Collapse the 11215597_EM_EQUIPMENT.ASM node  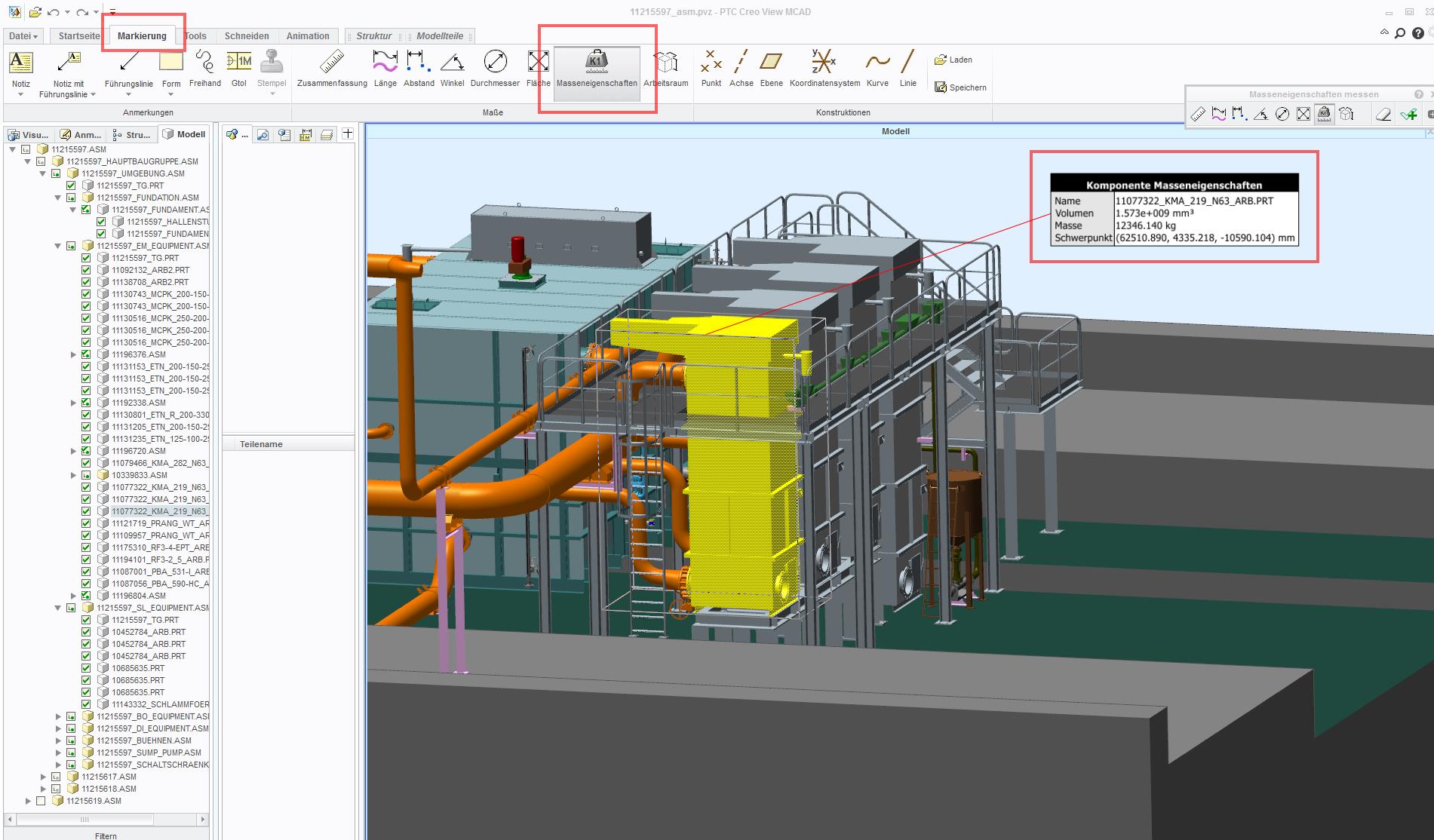tap(58, 246)
